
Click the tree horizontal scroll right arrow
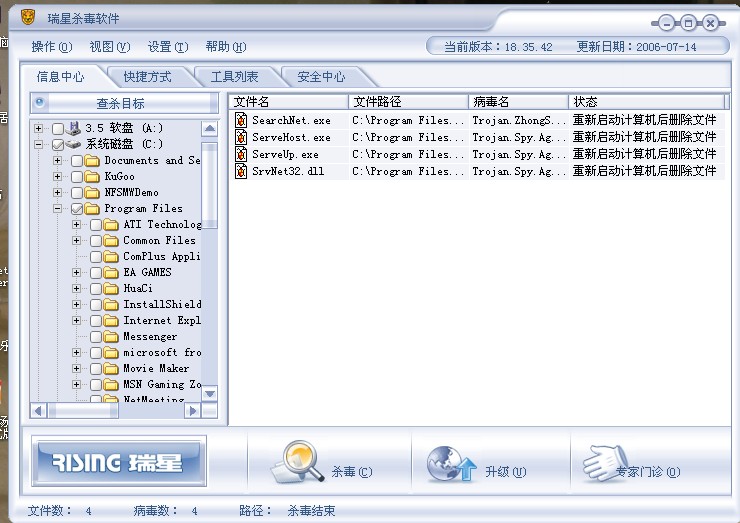tap(192, 411)
